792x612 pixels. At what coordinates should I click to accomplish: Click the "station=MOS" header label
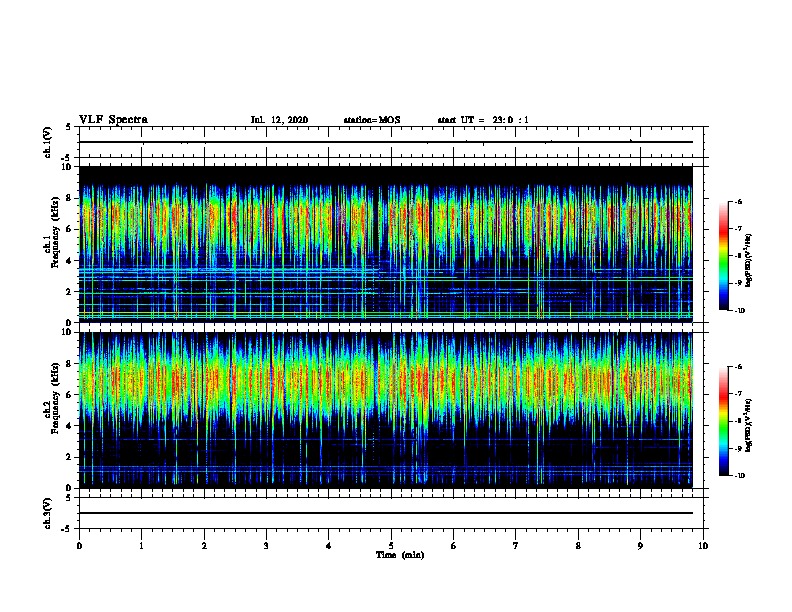tap(372, 120)
